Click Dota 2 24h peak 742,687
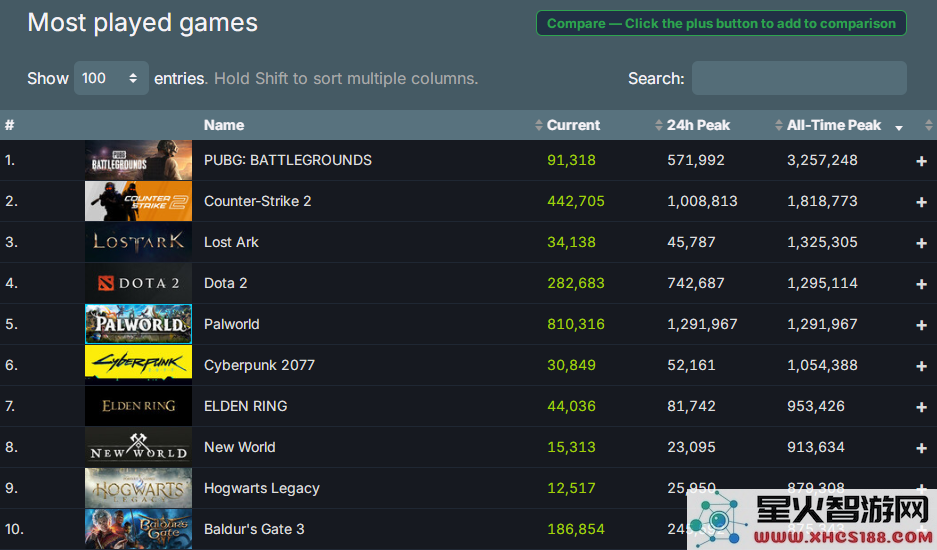937x550 pixels. [696, 283]
